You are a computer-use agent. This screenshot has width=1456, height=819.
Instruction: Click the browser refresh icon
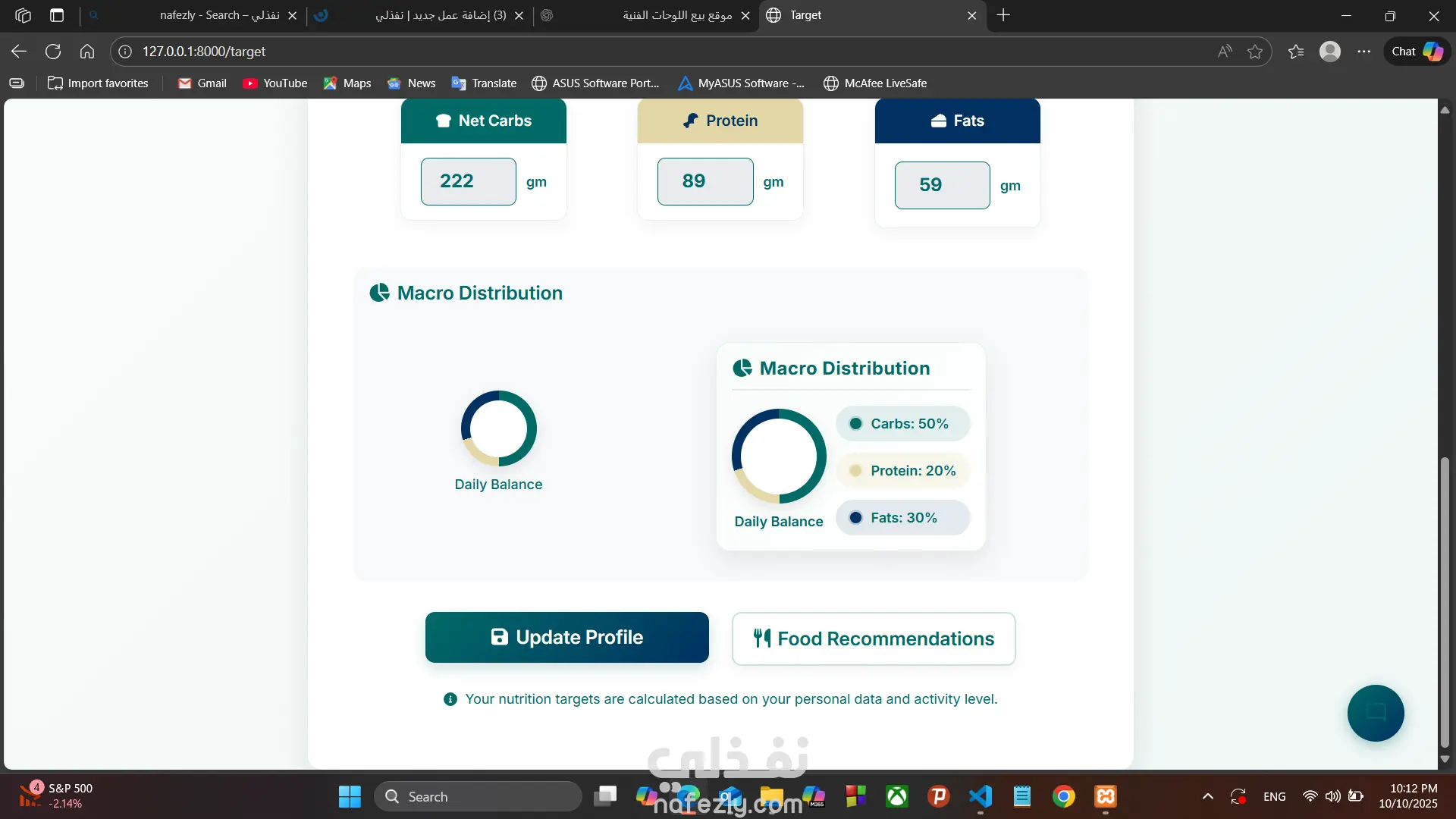point(53,52)
